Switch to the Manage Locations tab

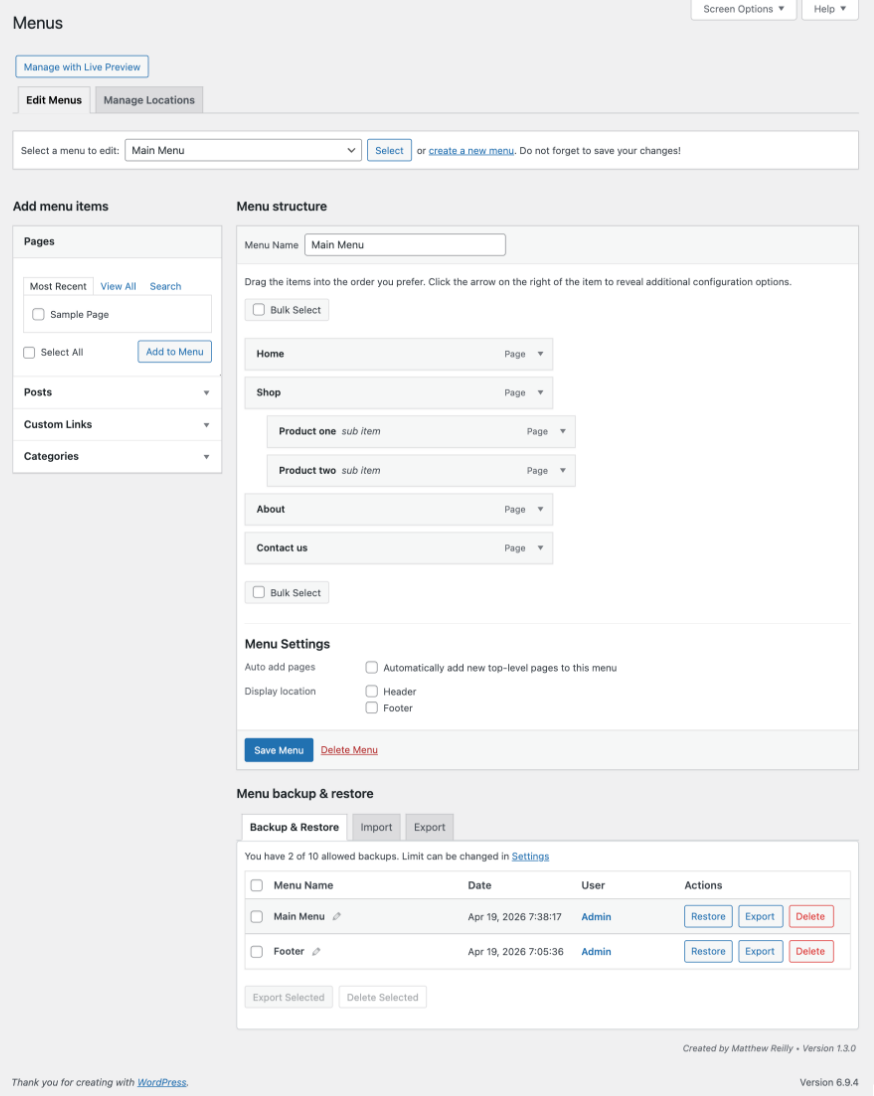pyautogui.click(x=149, y=100)
